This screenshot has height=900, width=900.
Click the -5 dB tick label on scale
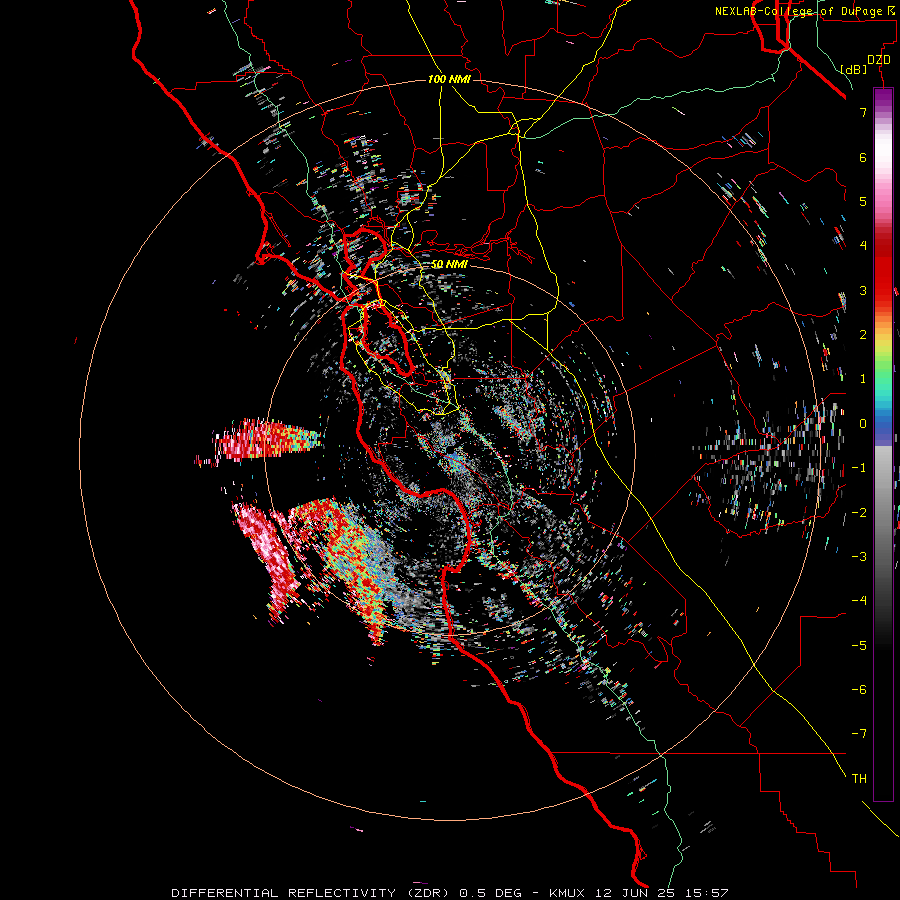859,646
